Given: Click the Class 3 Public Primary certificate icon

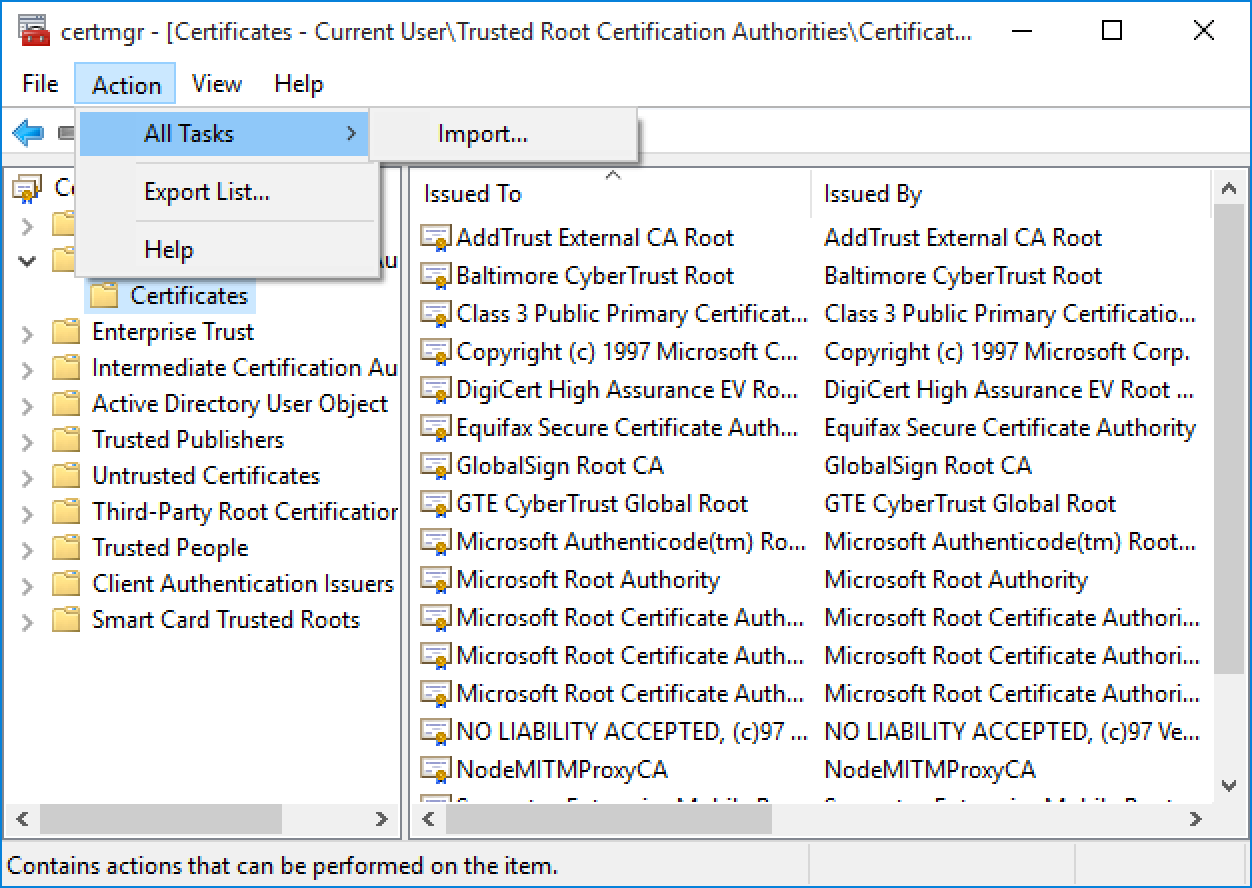Looking at the screenshot, I should click(x=436, y=314).
